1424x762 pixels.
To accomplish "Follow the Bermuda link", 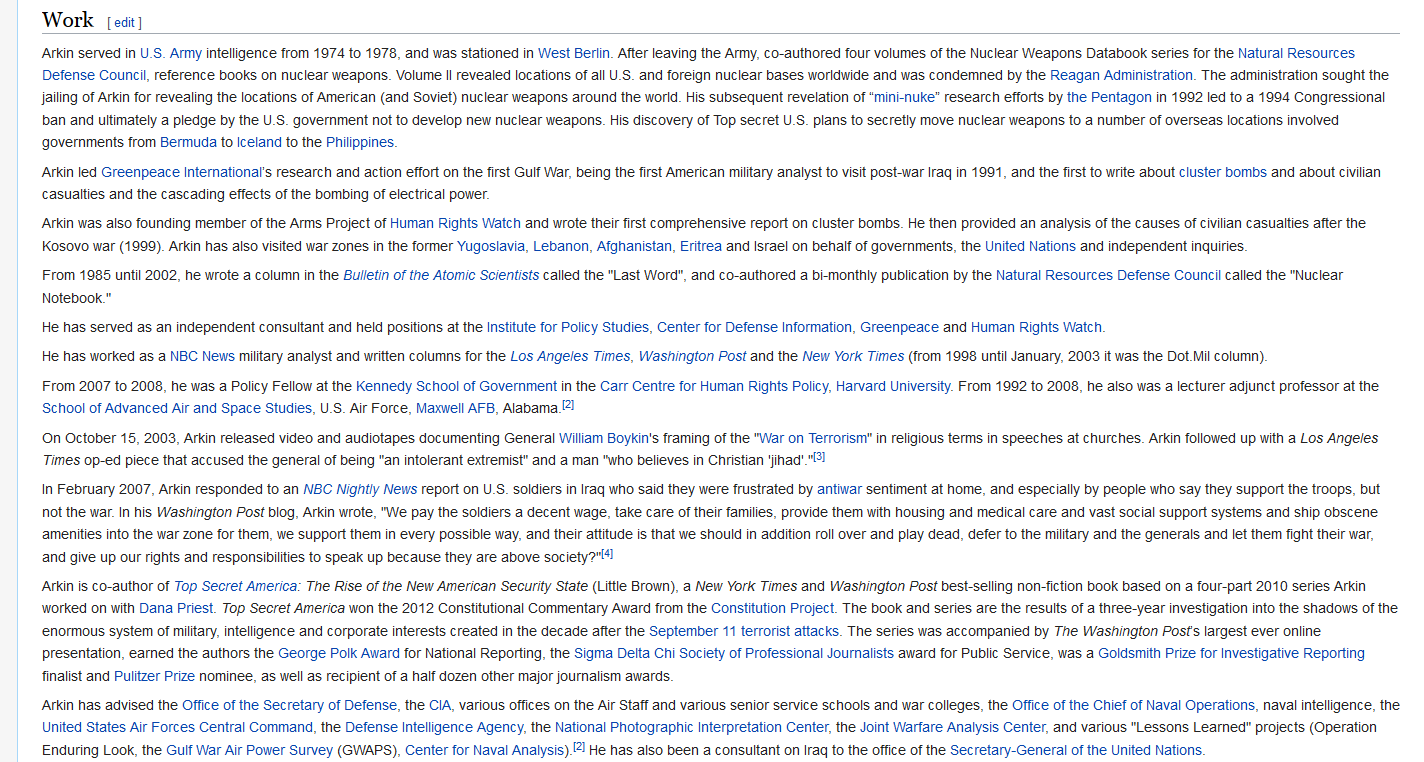I will 188,142.
